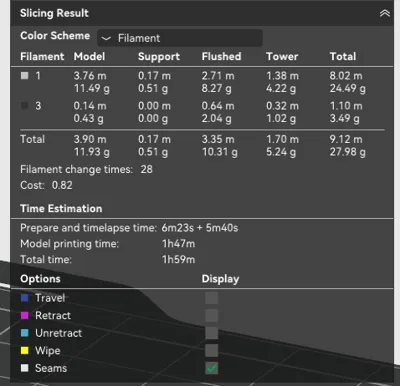
Task: Click the Wipe option label
Action: tap(48, 351)
